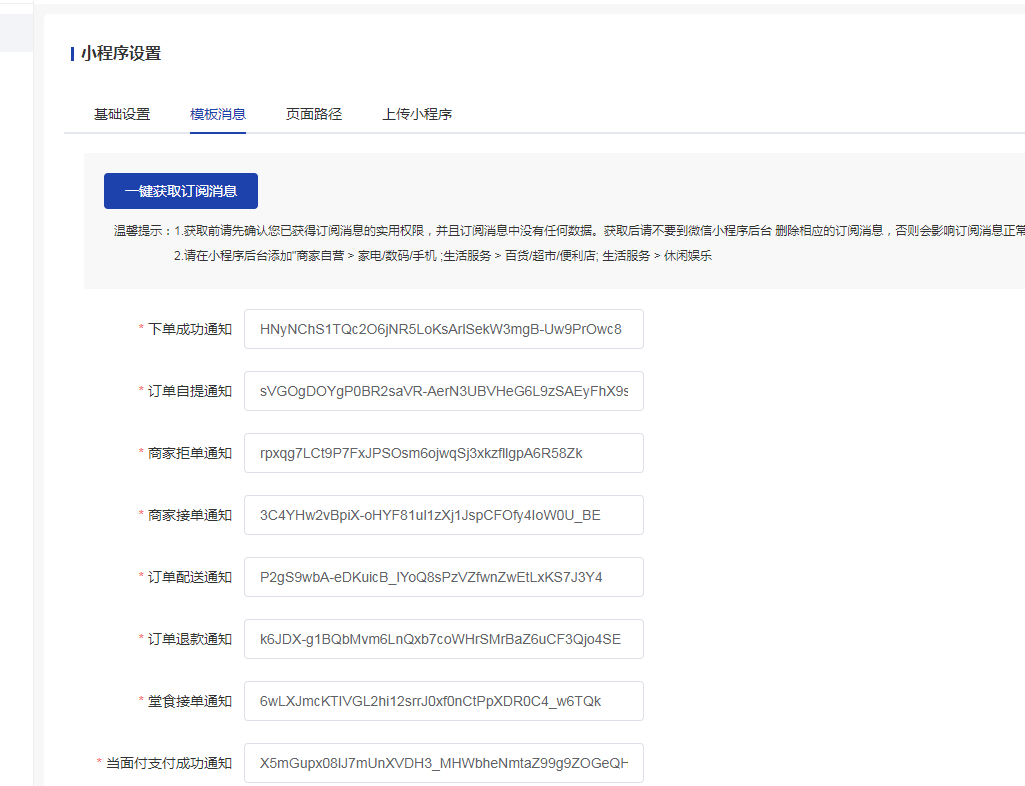Click the 订单配送通知 label
This screenshot has height=786, width=1025.
click(x=190, y=577)
